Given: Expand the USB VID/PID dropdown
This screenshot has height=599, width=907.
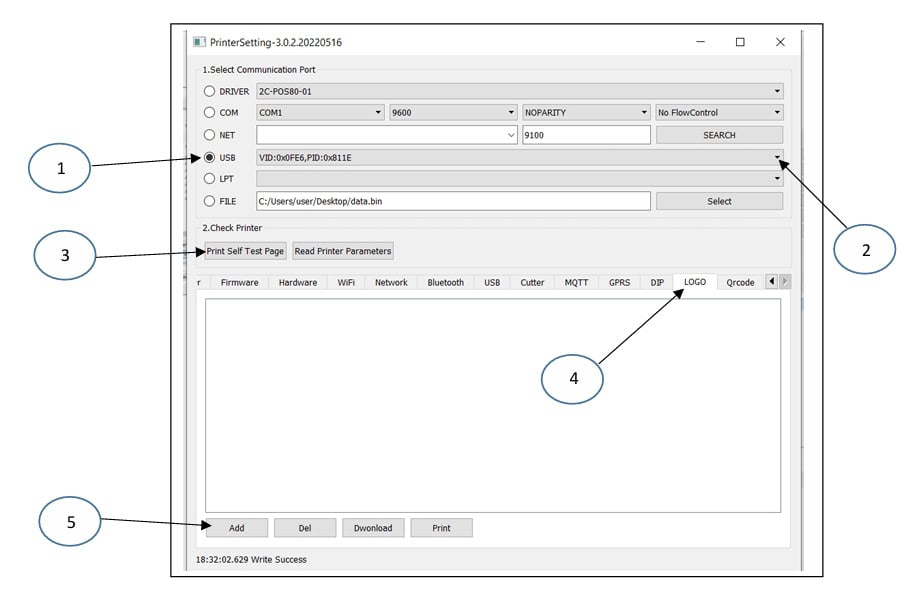Looking at the screenshot, I should 777,157.
